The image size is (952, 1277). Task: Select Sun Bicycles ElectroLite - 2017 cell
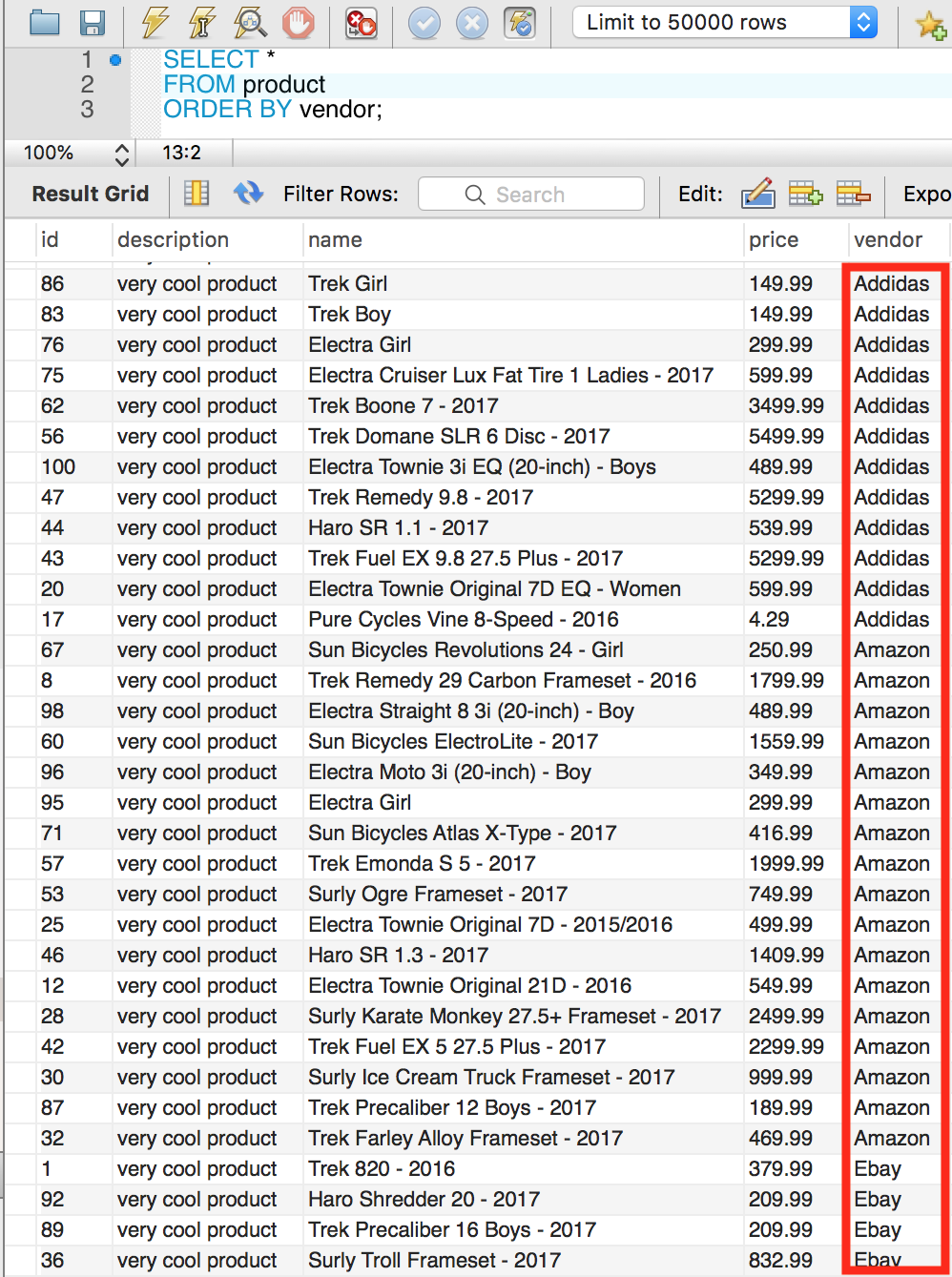coord(523,741)
